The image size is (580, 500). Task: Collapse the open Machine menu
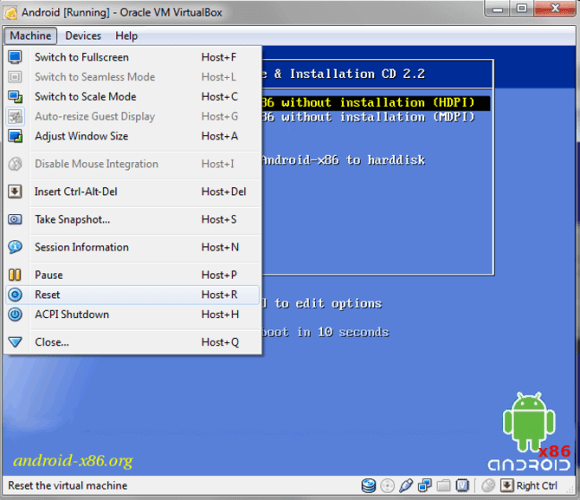(30, 36)
